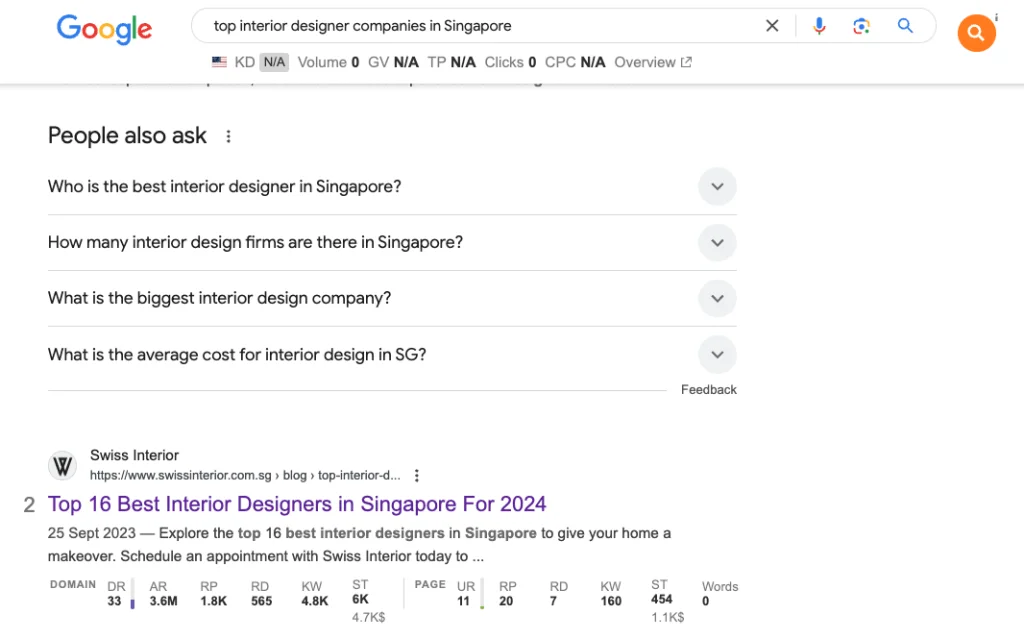Clear the search query with X icon

tap(772, 26)
